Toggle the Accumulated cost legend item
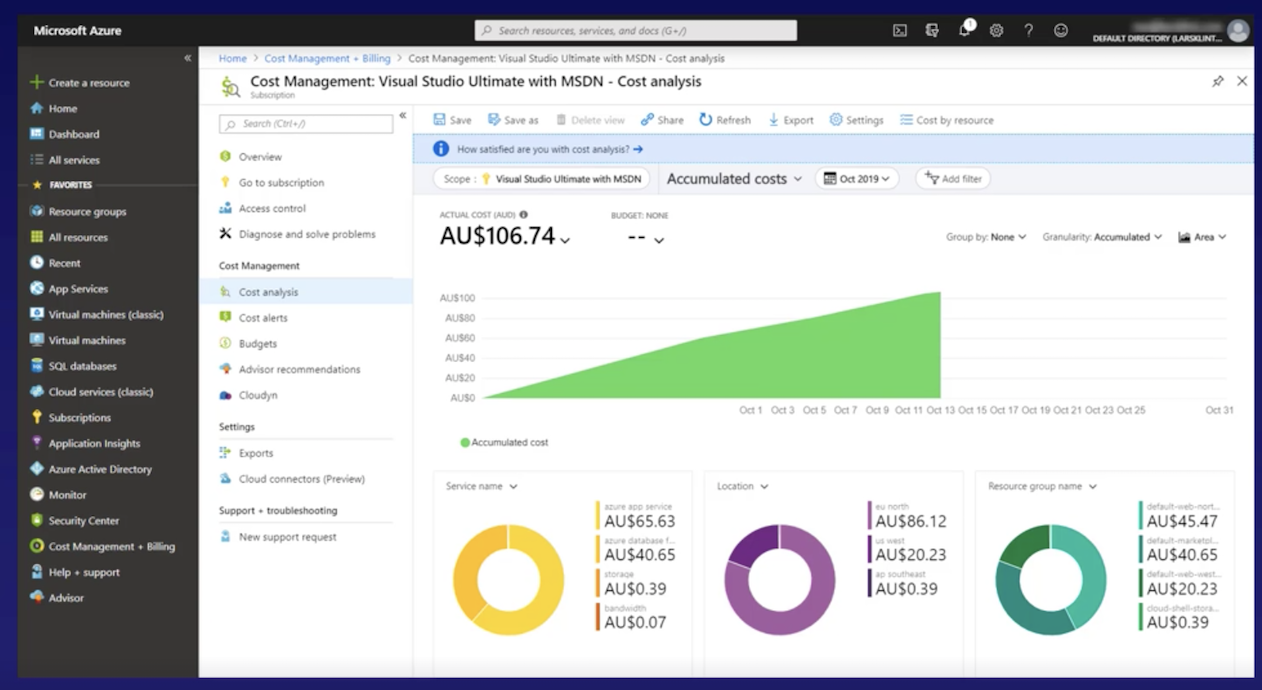The image size is (1262, 690). (504, 442)
